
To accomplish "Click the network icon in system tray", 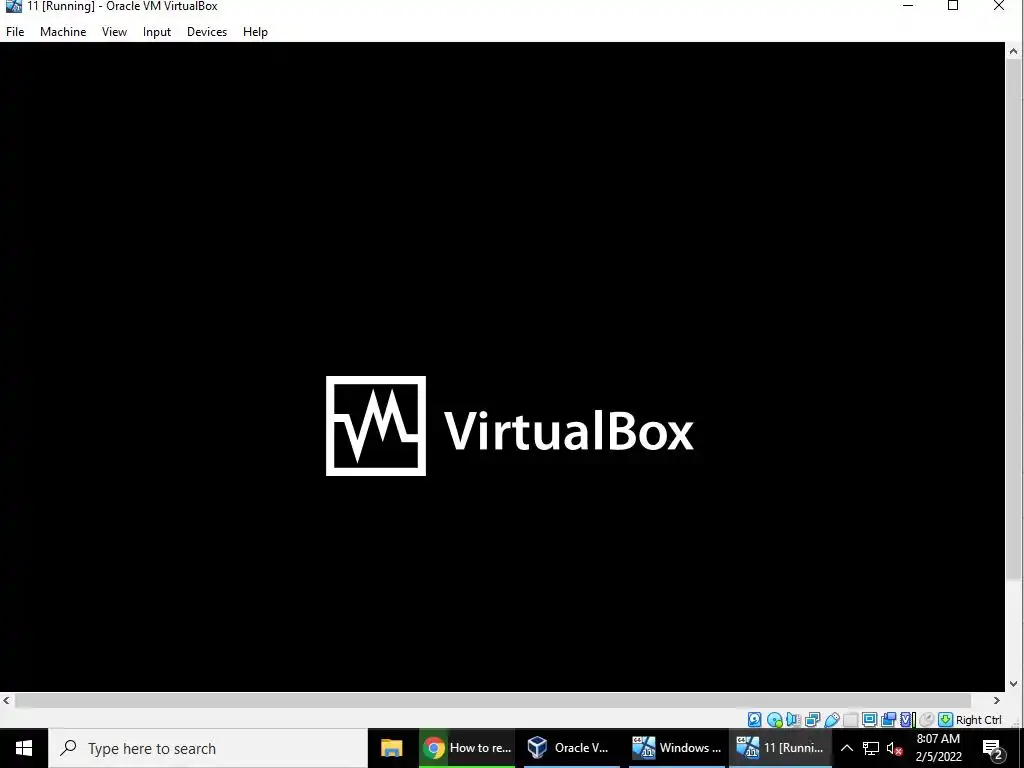I will coord(871,748).
